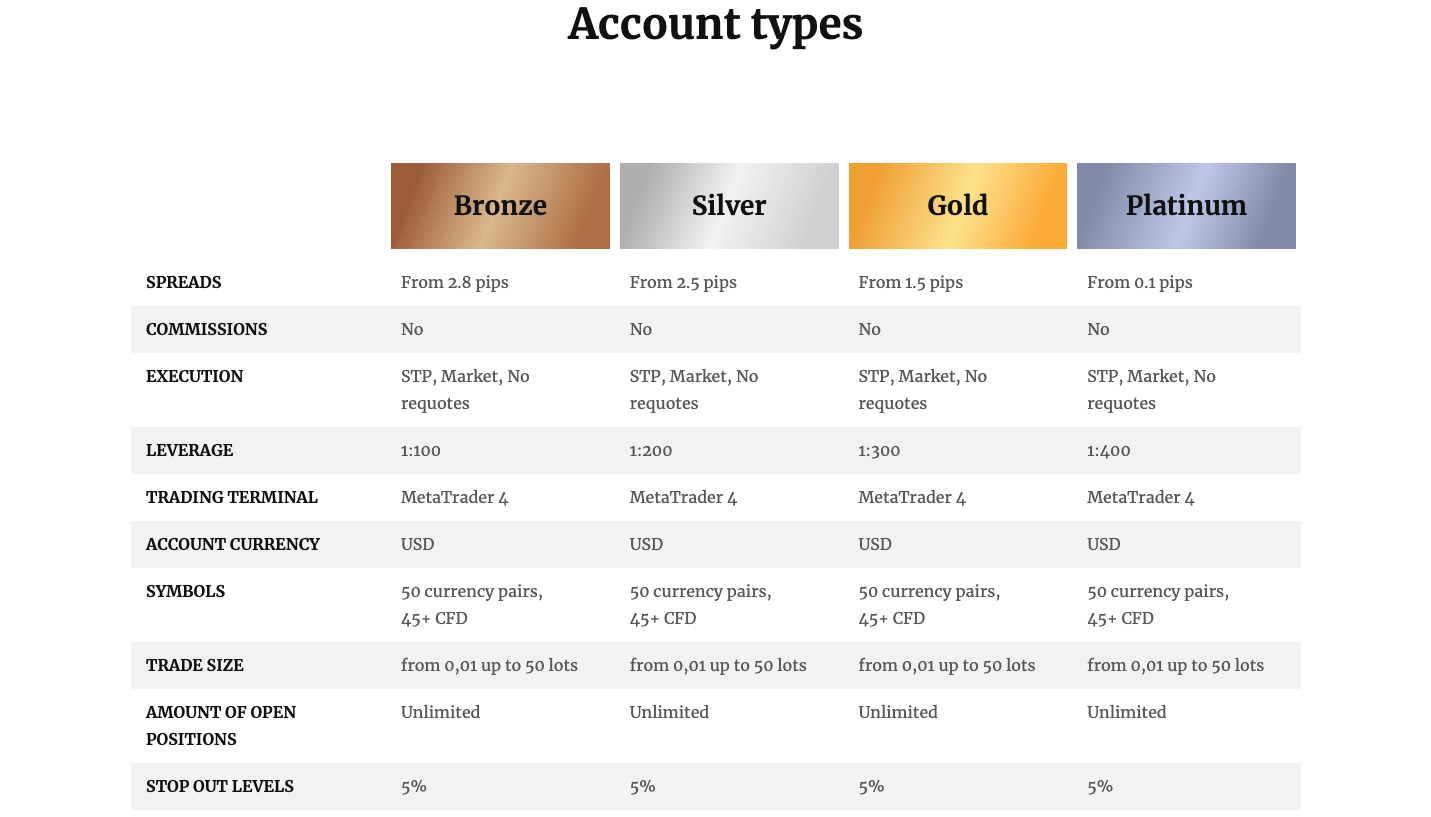
Task: Click the TRADING TERMINAL row label
Action: [x=232, y=497]
